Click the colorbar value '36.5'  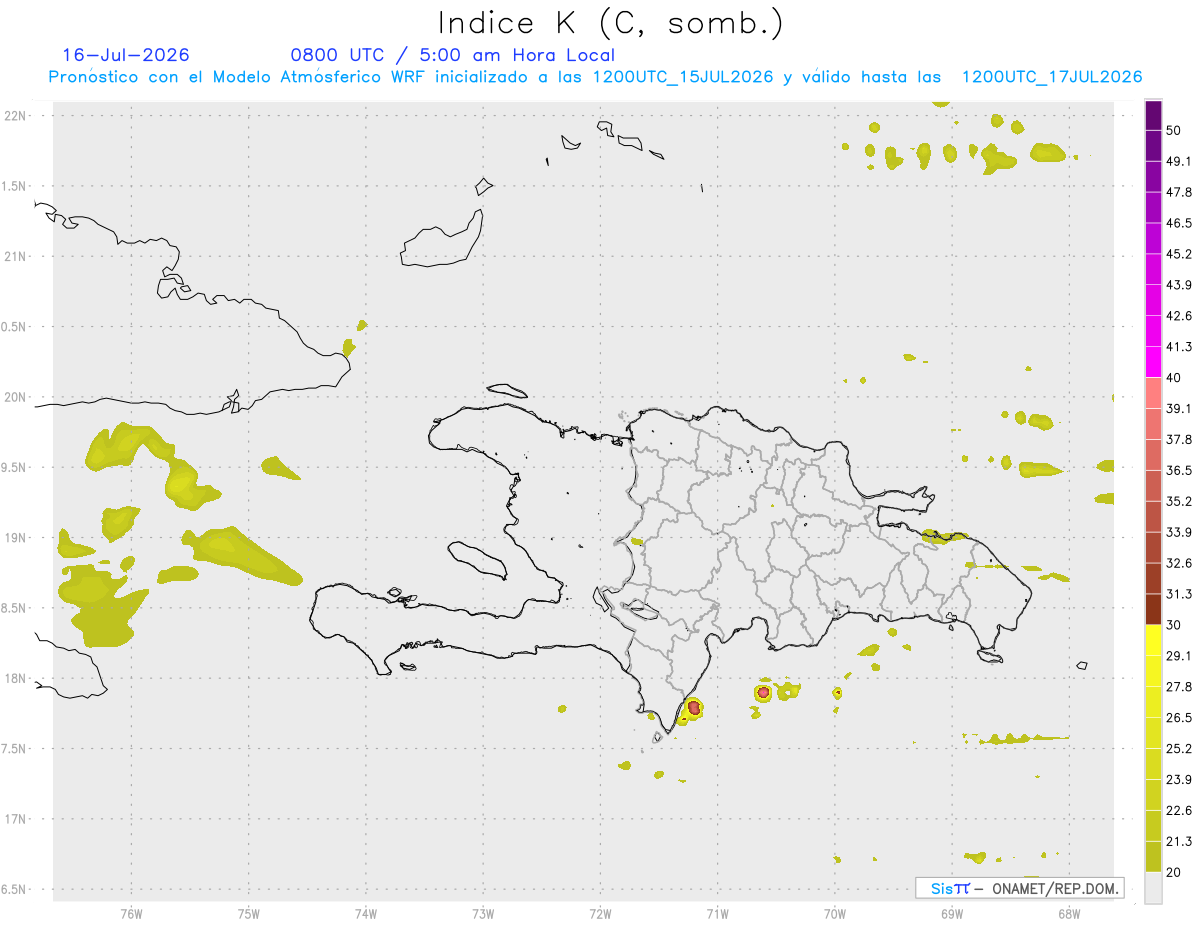[1179, 470]
